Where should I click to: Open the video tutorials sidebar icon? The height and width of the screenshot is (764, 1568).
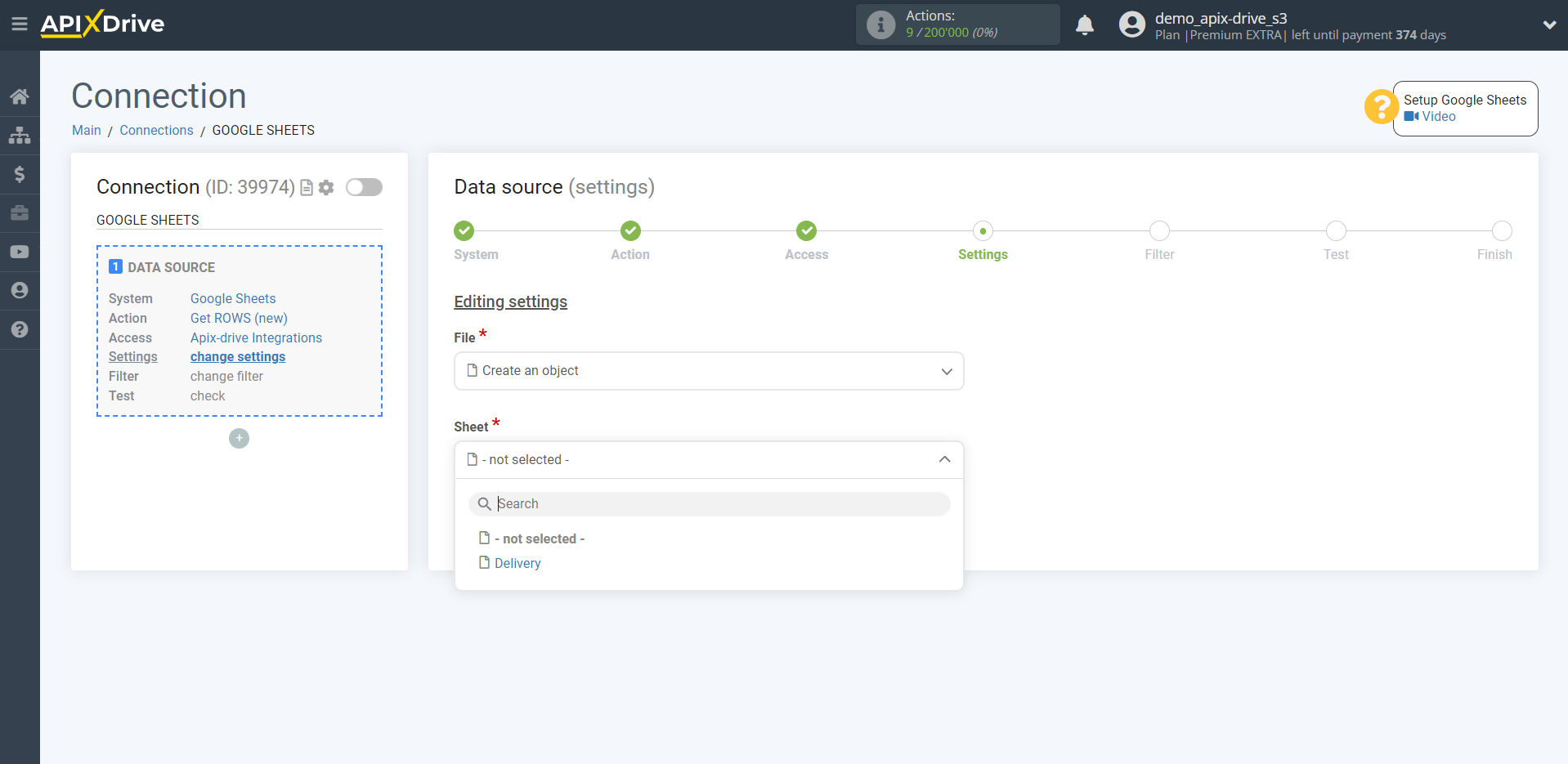point(20,252)
